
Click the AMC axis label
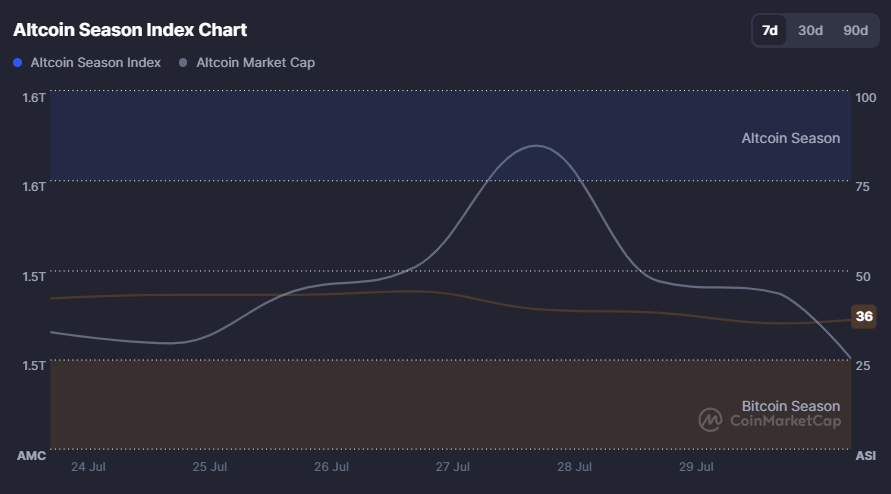tap(32, 456)
